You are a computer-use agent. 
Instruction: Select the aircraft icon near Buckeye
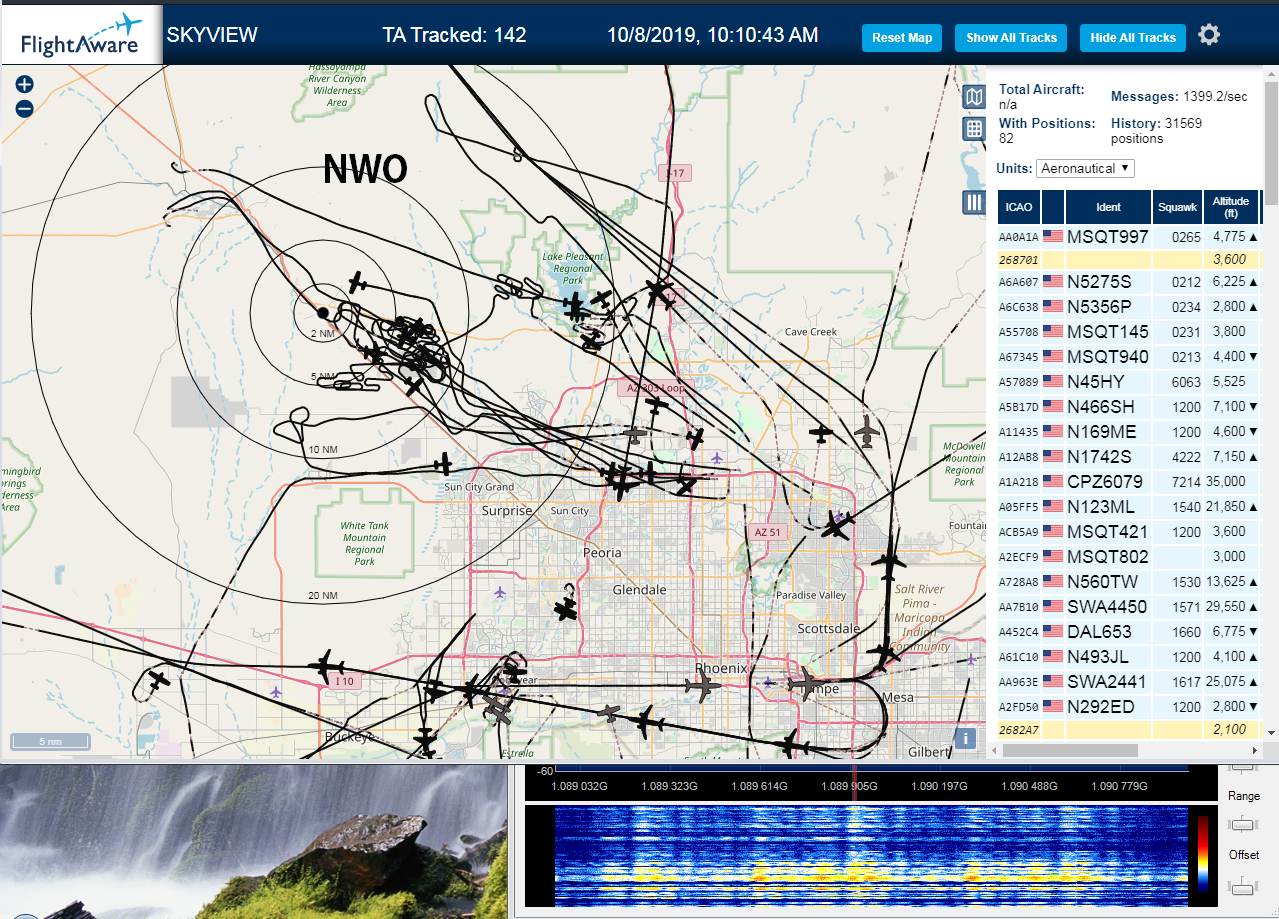point(426,741)
